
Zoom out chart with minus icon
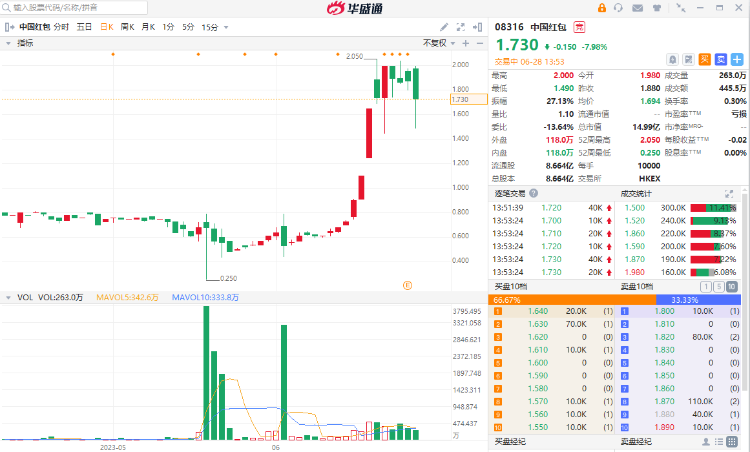480,43
